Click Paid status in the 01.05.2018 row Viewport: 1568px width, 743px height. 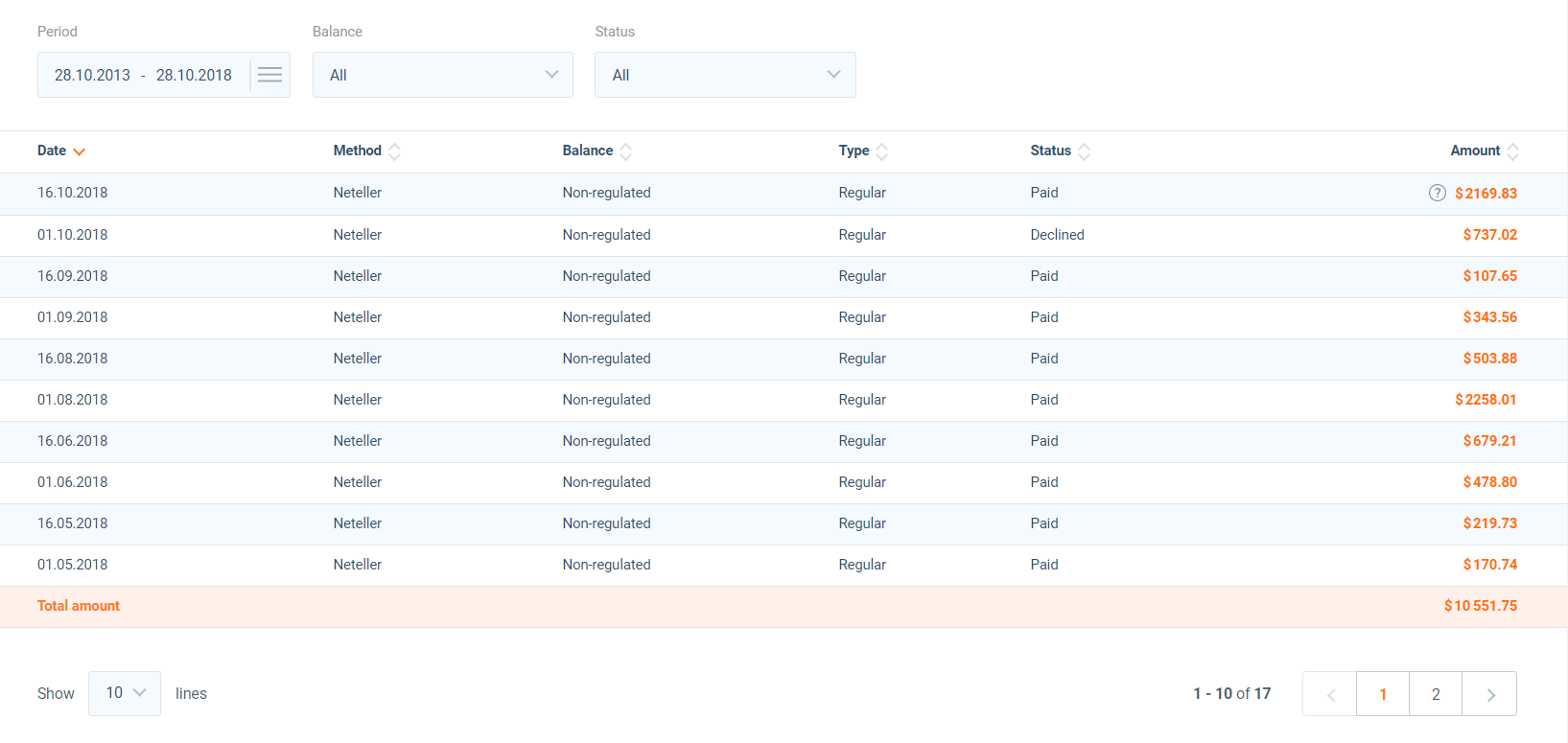tap(1044, 565)
